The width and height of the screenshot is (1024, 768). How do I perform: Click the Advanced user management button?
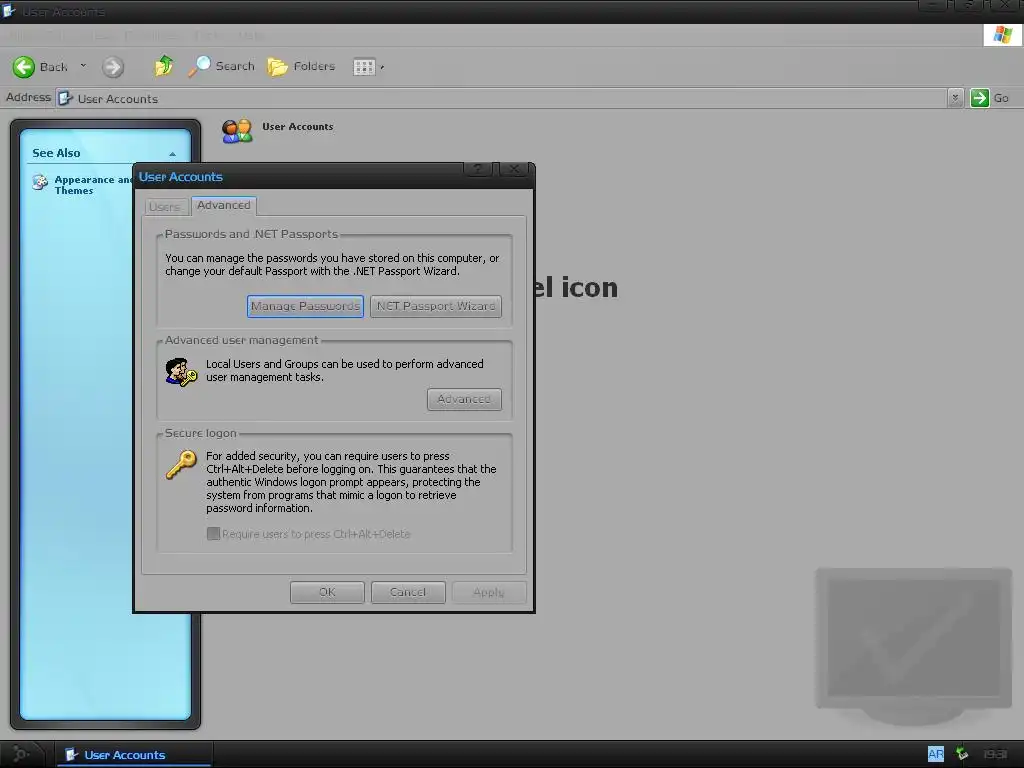[x=464, y=399]
